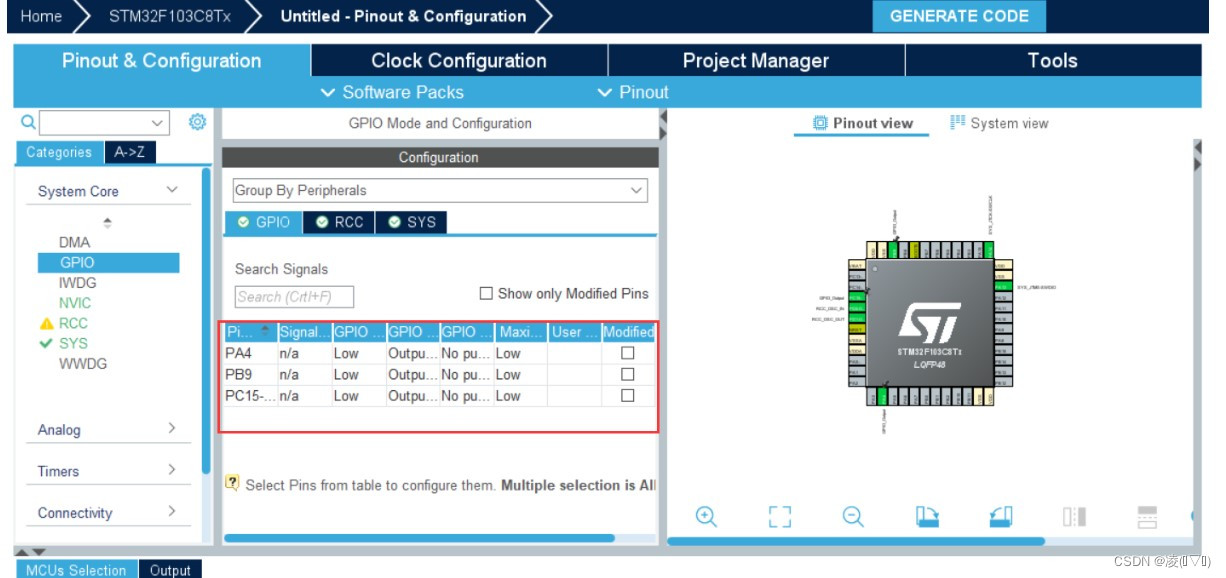
Task: Select the PB9 row in the GPIO table
Action: [x=439, y=374]
